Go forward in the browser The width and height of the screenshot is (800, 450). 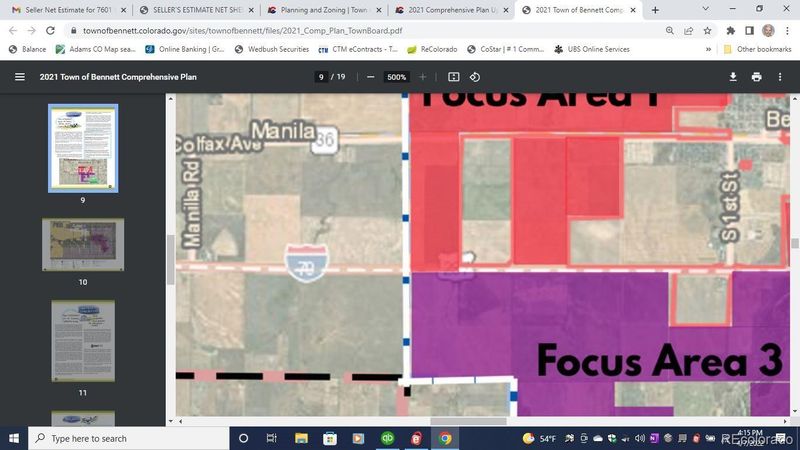pyautogui.click(x=32, y=31)
